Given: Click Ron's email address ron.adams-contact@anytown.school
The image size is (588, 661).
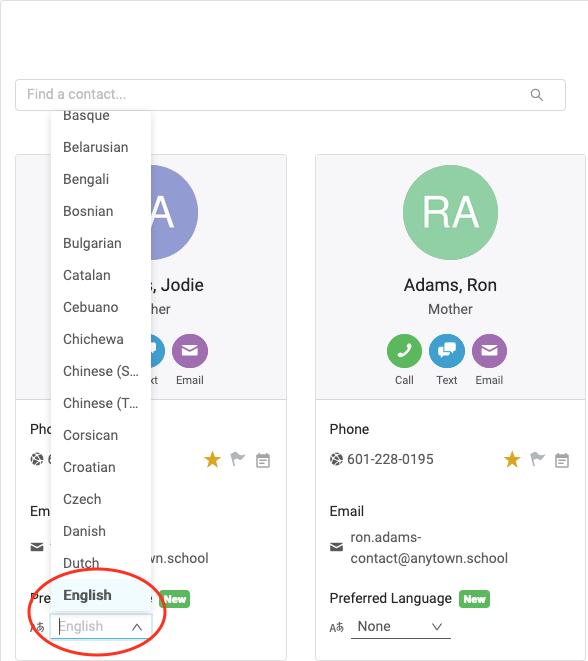Looking at the screenshot, I should (x=429, y=548).
